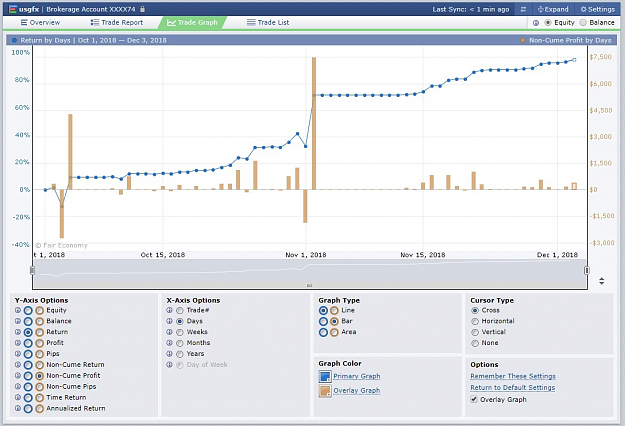Choose Horizontal cursor type

pos(475,321)
